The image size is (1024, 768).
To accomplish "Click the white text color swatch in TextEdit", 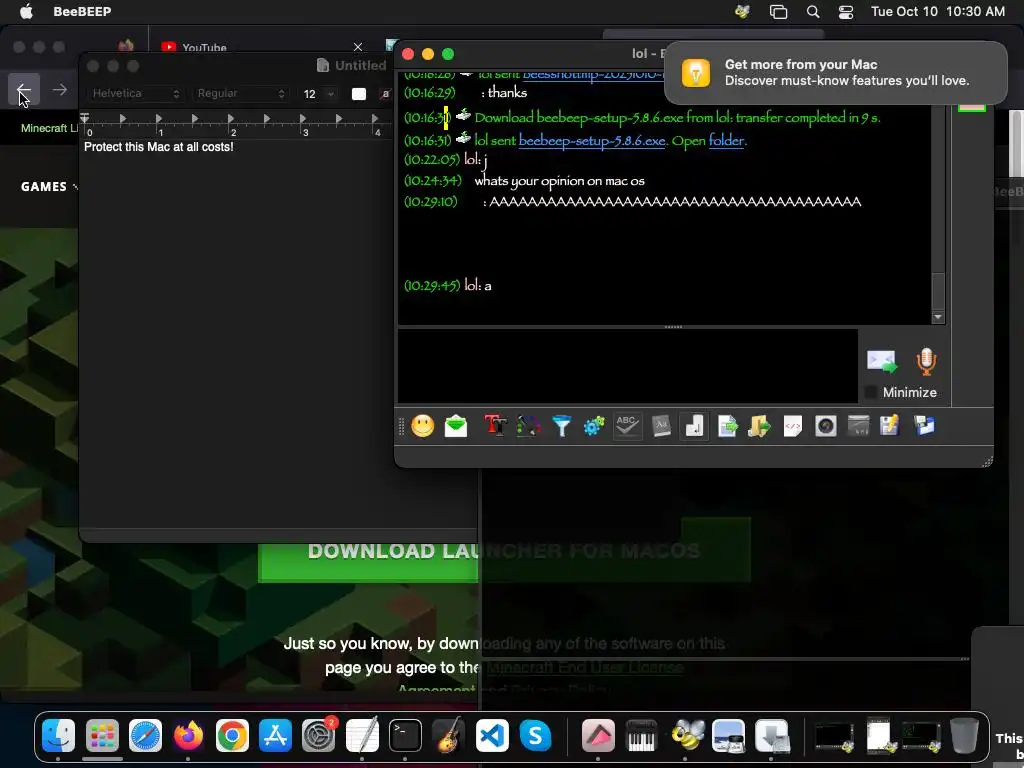I will tap(359, 94).
